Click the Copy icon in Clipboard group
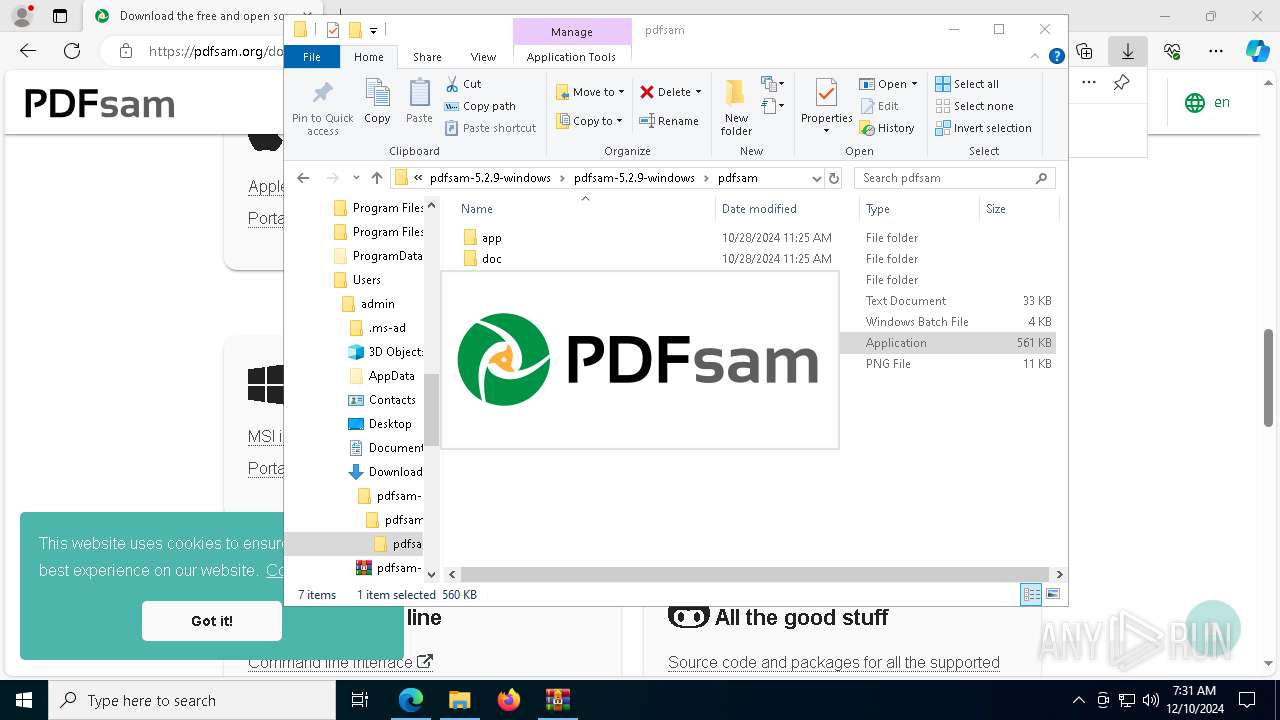 [377, 102]
